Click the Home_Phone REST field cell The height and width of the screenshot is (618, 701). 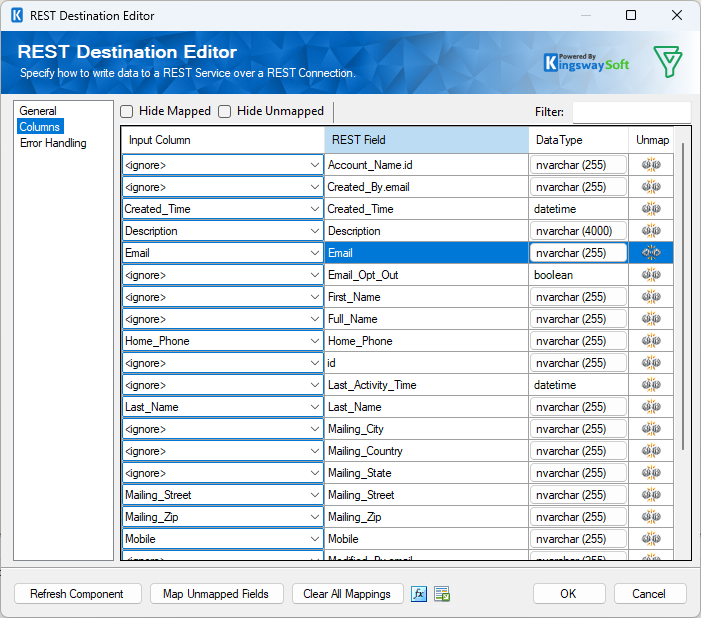click(427, 341)
